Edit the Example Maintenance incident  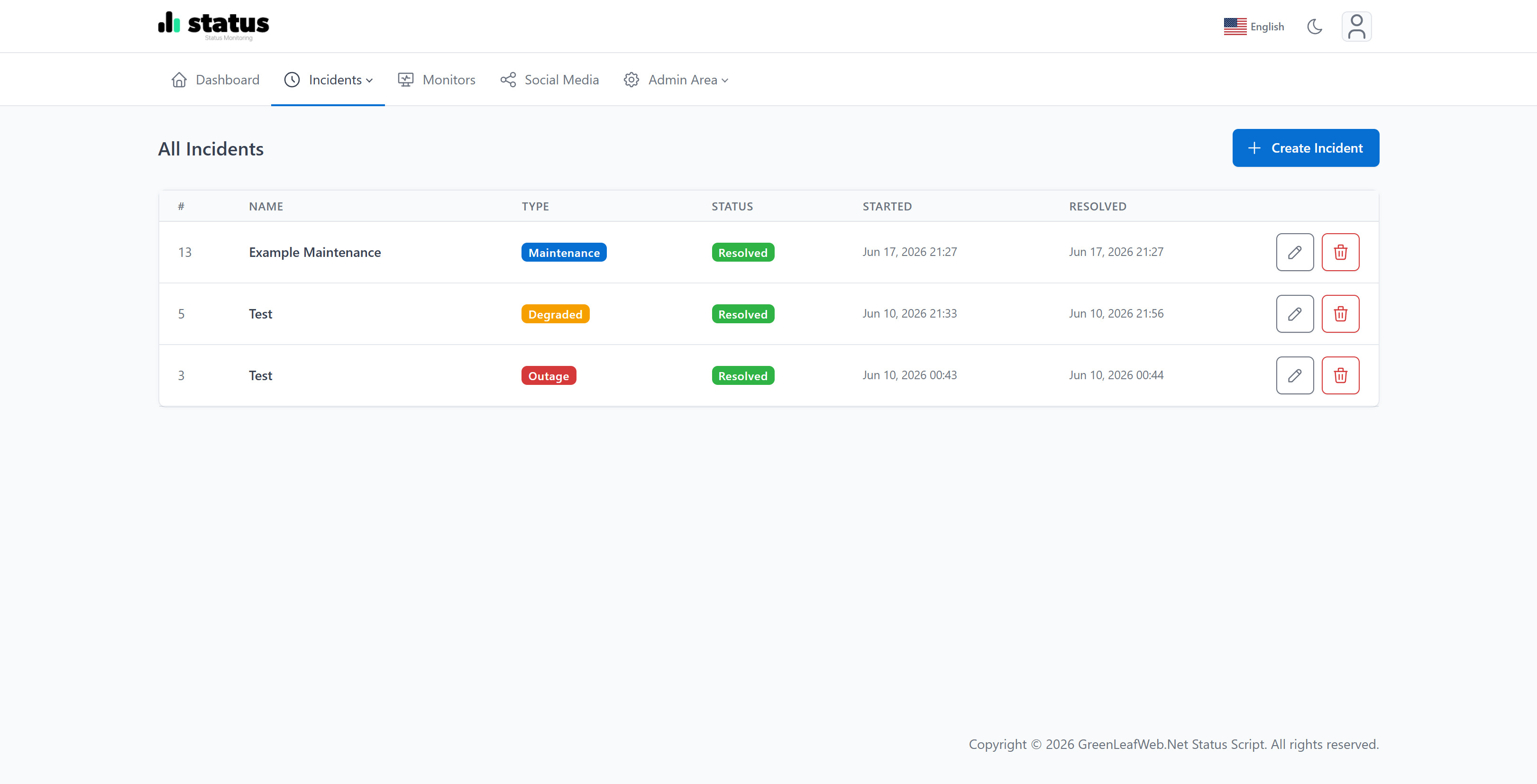tap(1294, 252)
